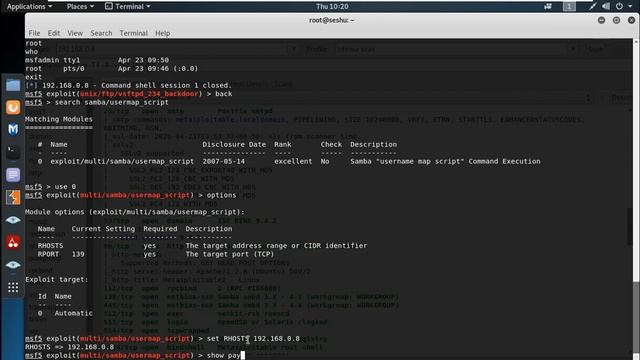Viewport: 640px width, 360px height.
Task: Minimize the terminal window
Action: point(601,20)
